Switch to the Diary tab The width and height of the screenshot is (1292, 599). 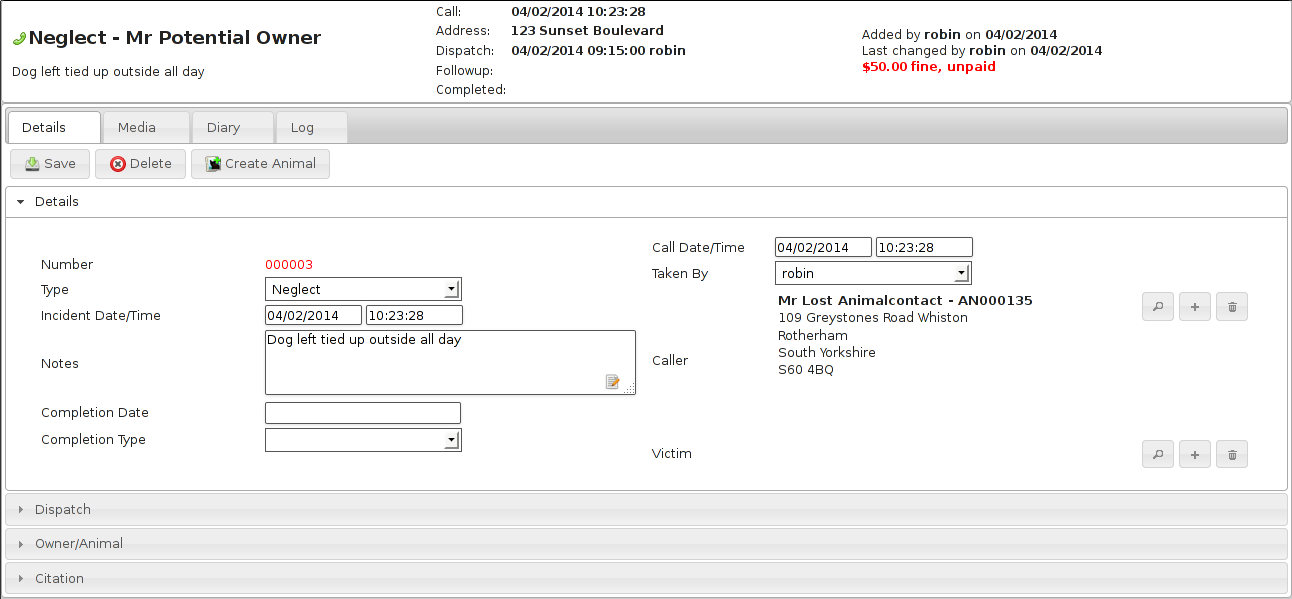tap(223, 128)
